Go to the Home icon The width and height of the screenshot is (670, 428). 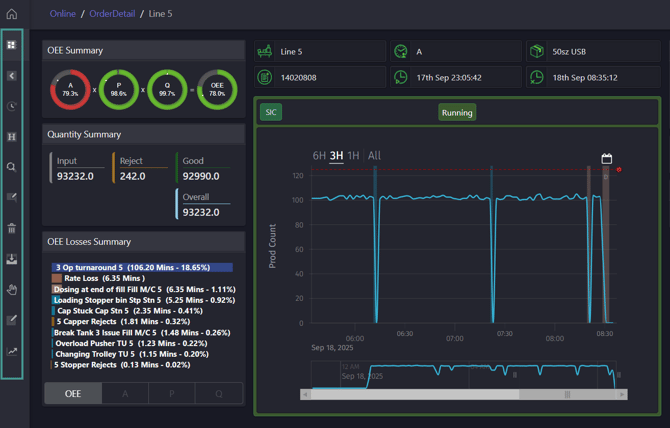[x=12, y=14]
